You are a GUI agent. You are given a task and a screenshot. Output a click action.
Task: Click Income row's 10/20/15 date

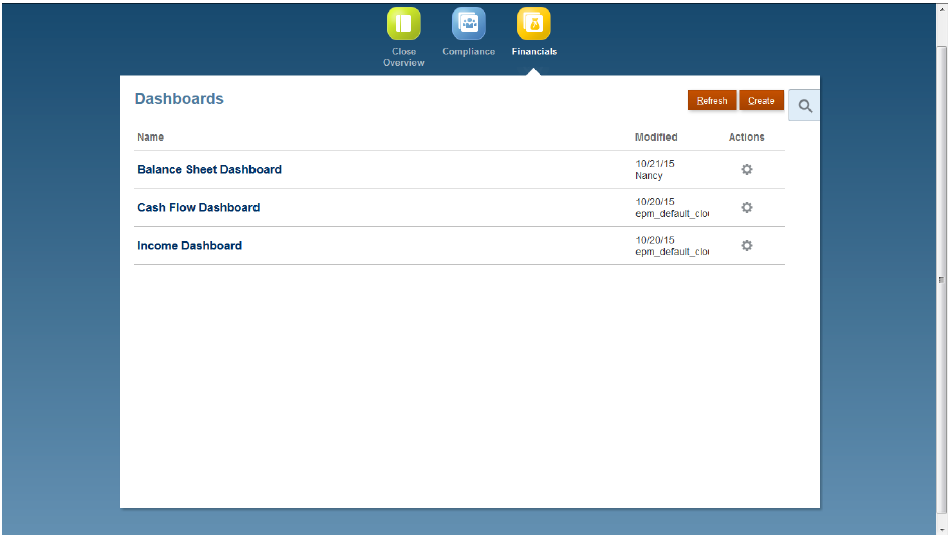point(655,240)
